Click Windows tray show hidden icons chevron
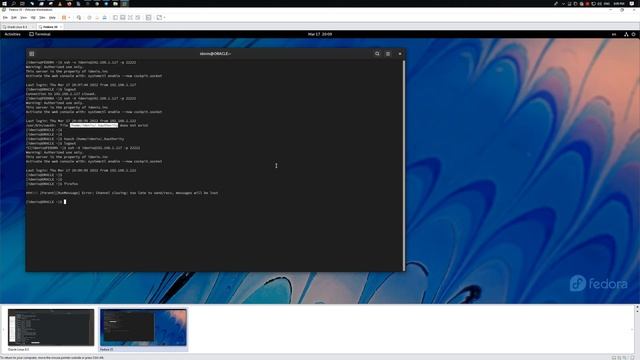The width and height of the screenshot is (640, 360). pos(563,3)
